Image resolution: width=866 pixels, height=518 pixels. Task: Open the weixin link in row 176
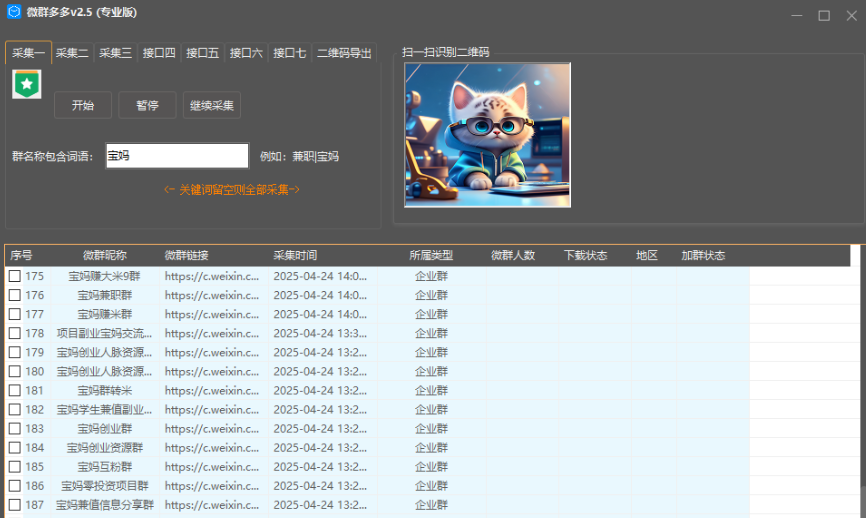pos(211,295)
